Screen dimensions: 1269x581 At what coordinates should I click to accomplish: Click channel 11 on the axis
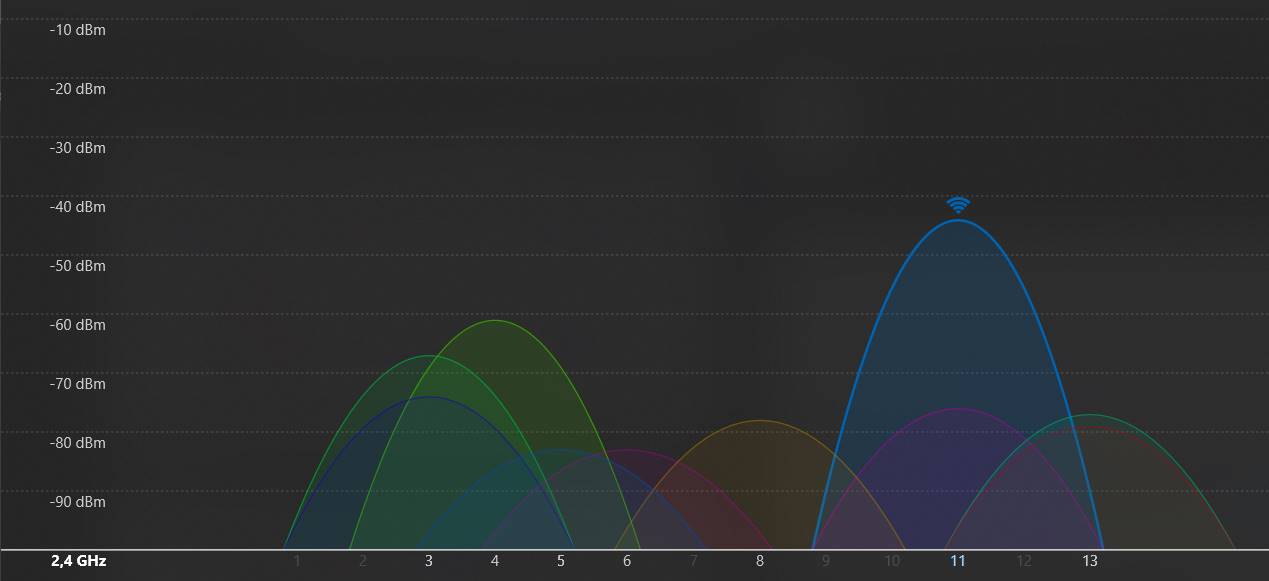pos(958,561)
